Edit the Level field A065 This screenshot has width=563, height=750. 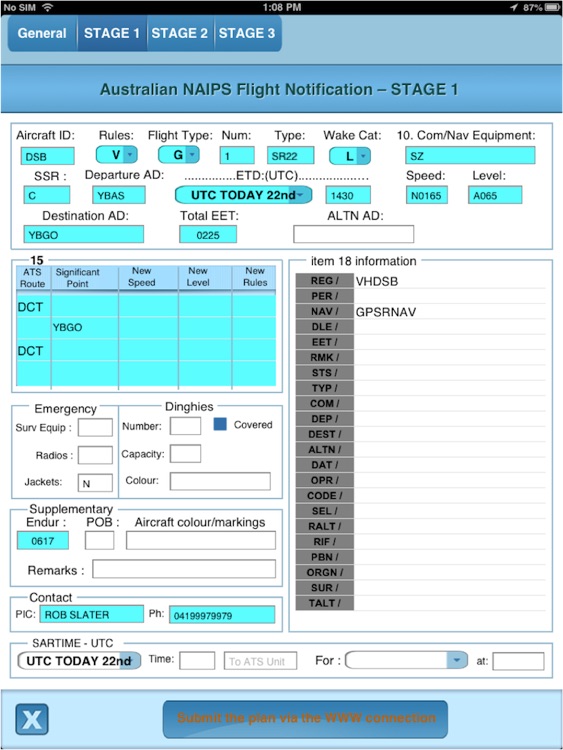point(495,195)
